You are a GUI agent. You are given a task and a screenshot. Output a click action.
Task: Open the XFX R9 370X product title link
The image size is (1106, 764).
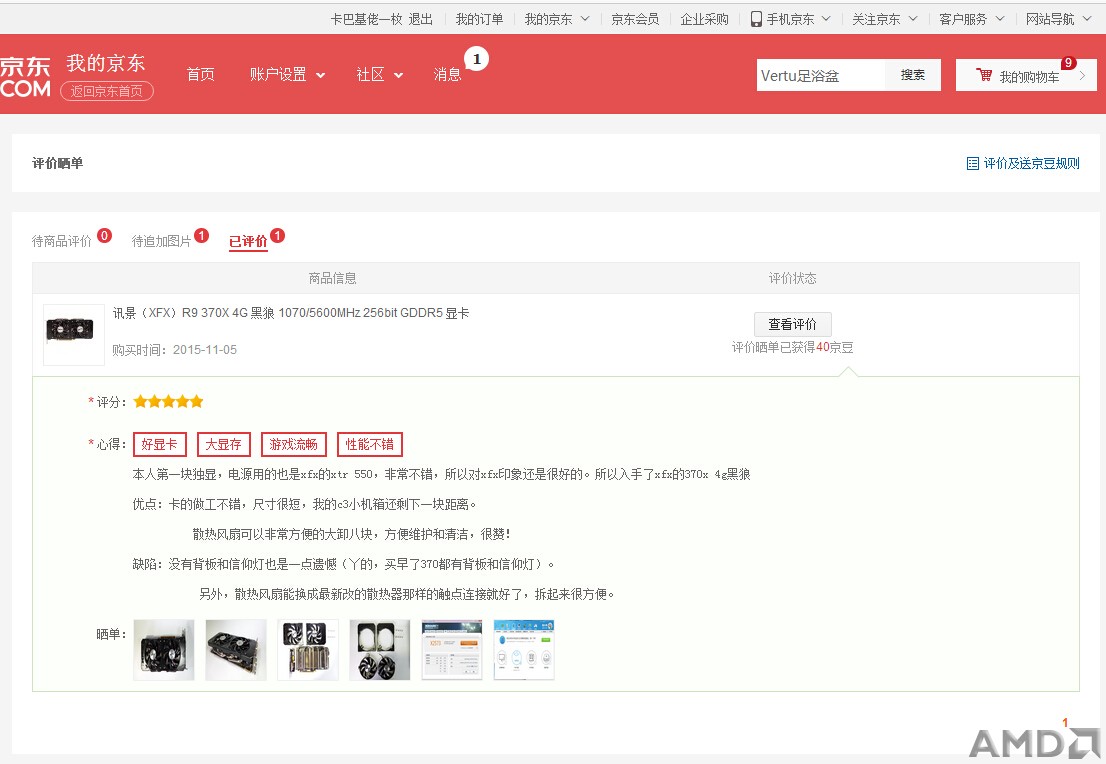[x=291, y=313]
